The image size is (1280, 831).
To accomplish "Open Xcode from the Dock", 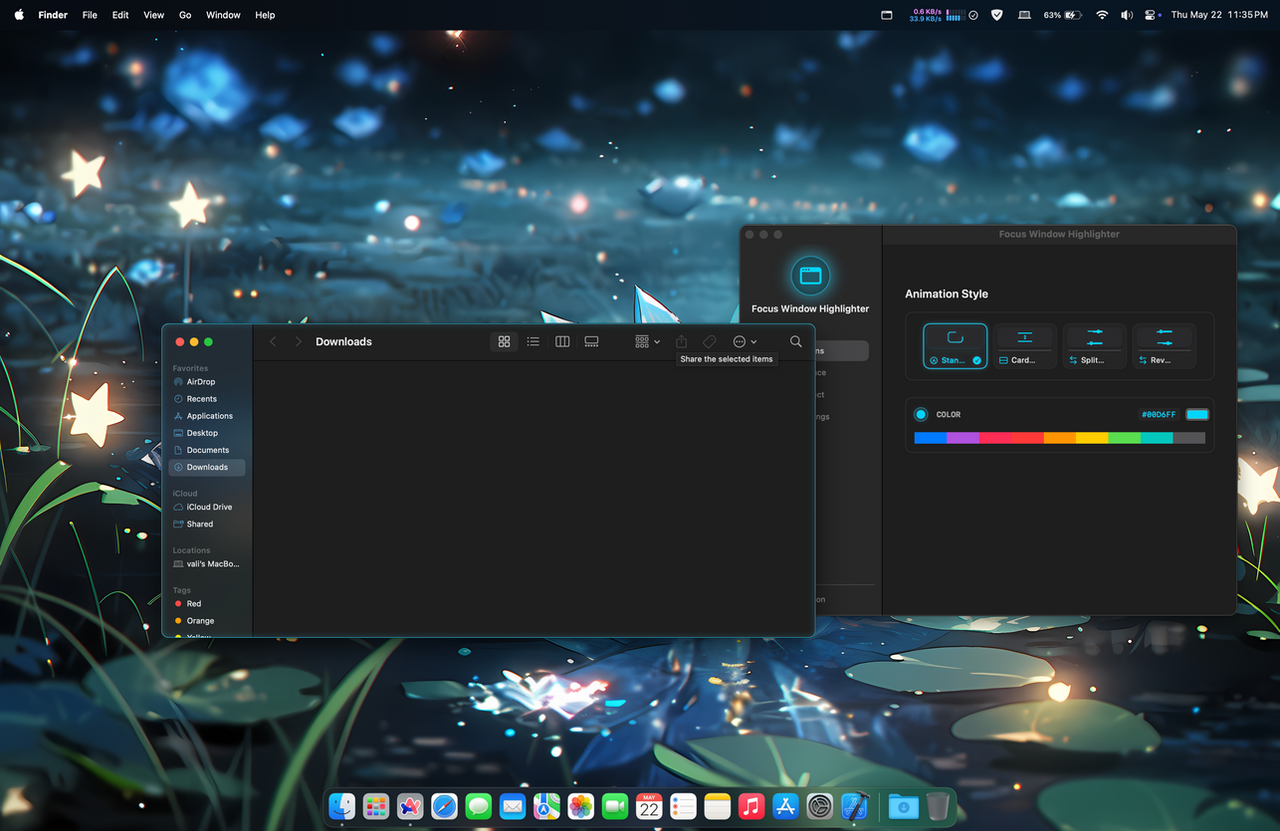I will click(x=854, y=806).
